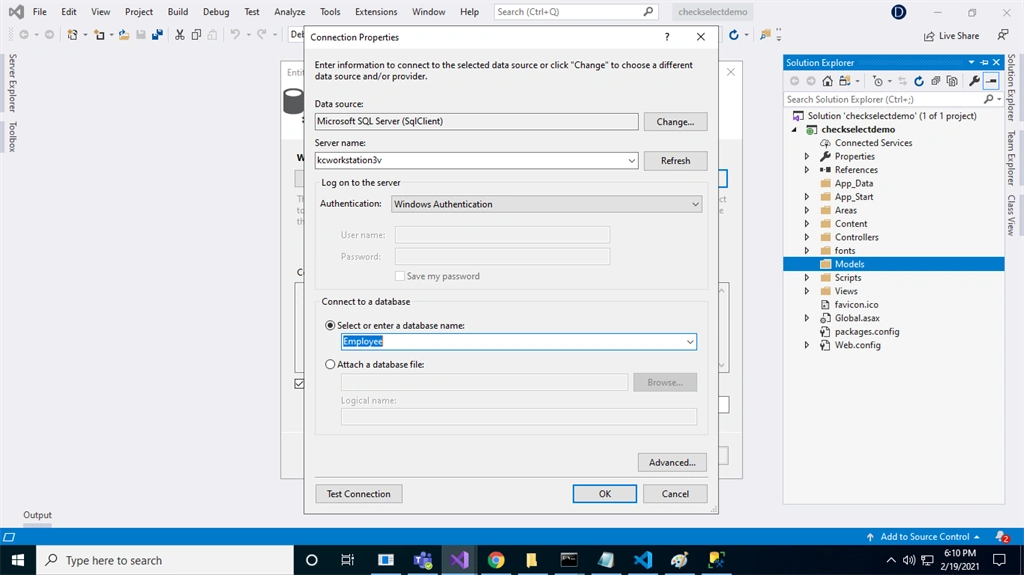Click the Task View taskbar icon

click(x=347, y=560)
